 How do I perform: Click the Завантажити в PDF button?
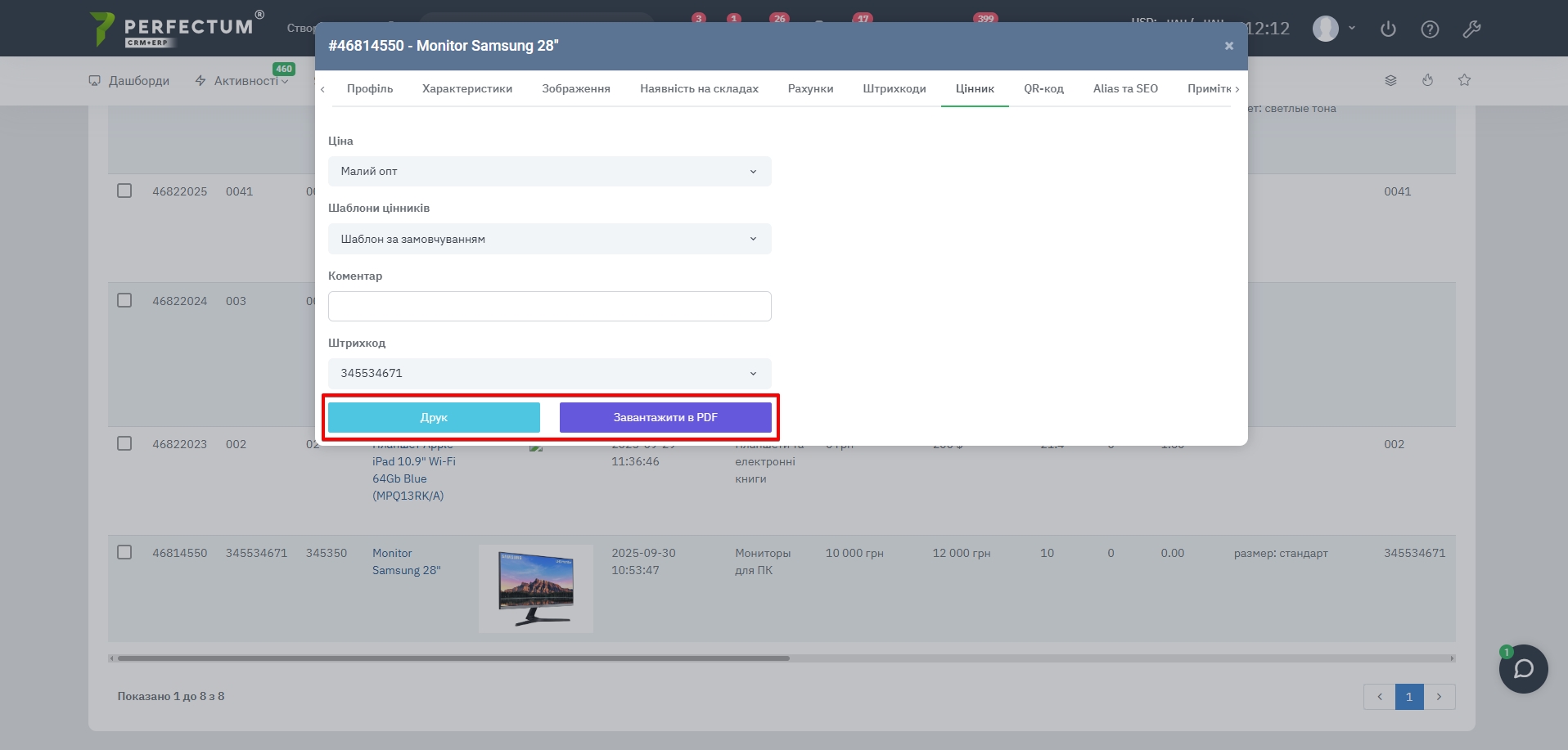pos(665,417)
